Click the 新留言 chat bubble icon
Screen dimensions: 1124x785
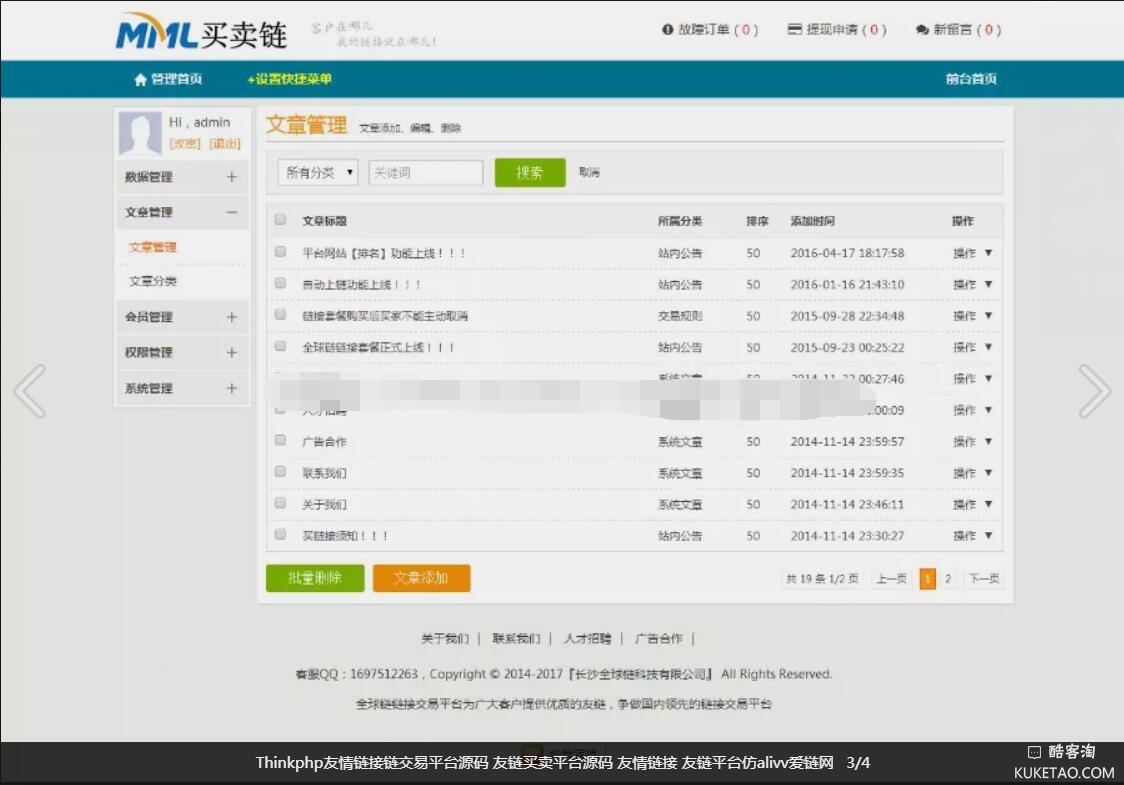pyautogui.click(x=922, y=30)
